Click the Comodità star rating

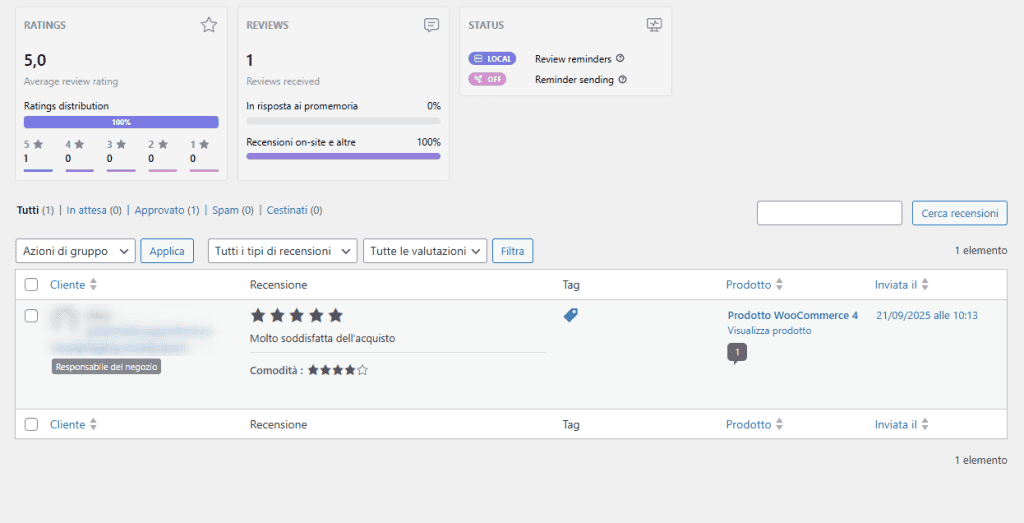[x=338, y=370]
